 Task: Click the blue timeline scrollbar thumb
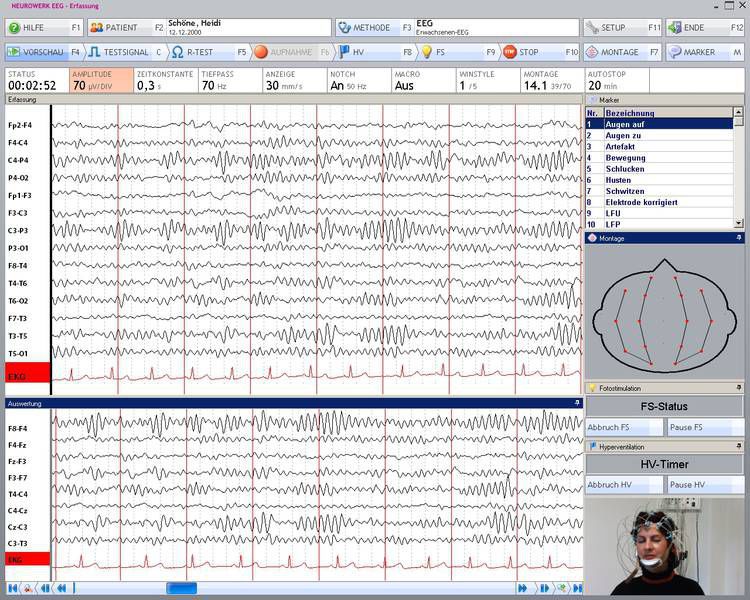point(181,589)
